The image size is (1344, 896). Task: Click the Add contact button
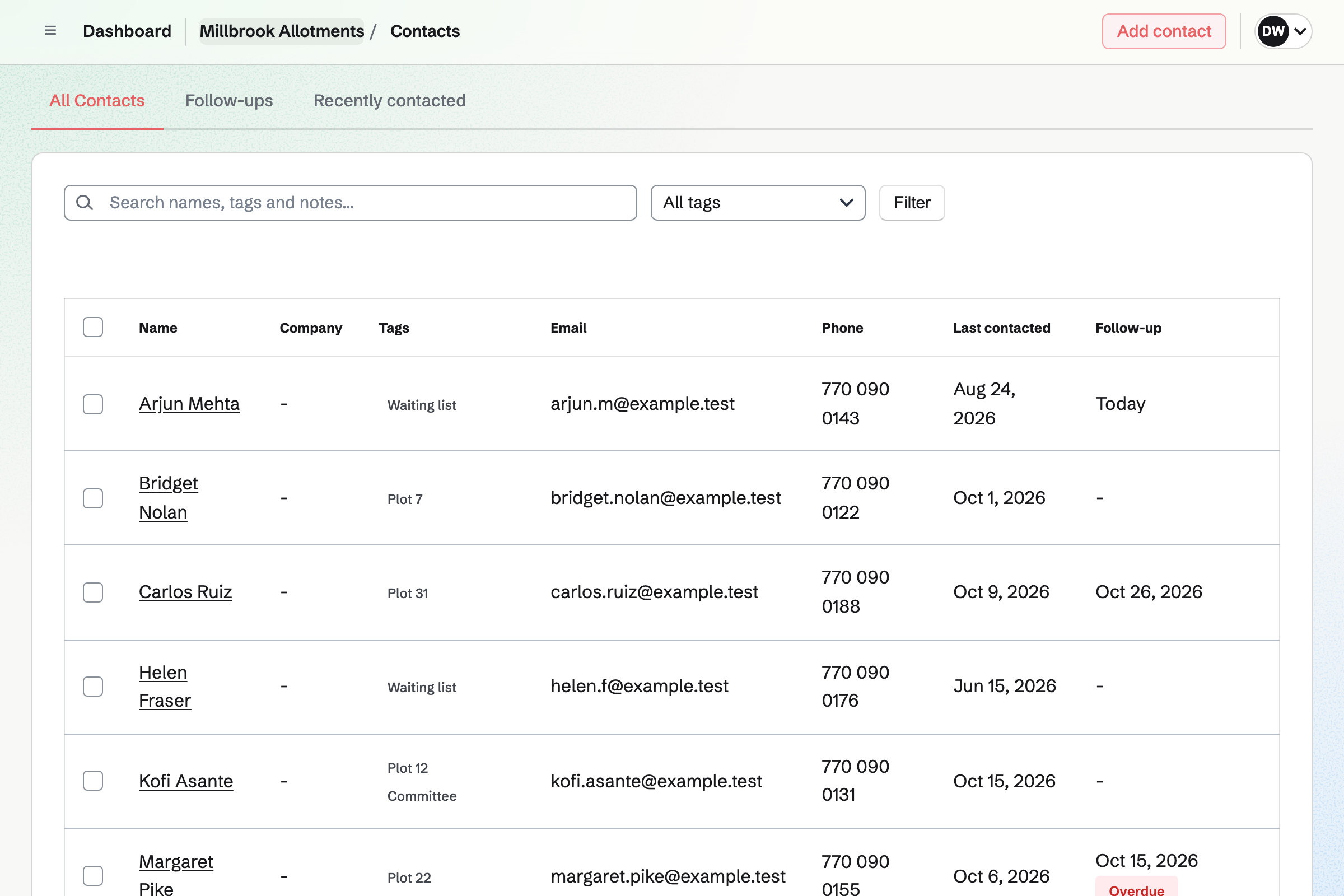tap(1164, 31)
